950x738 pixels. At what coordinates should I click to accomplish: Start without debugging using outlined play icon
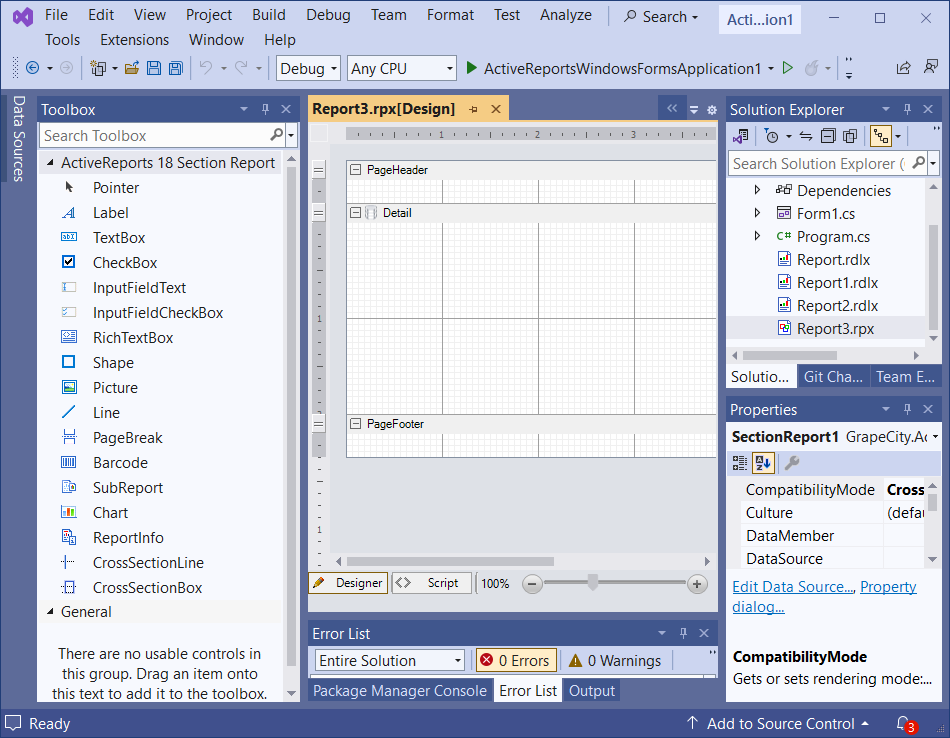point(788,68)
